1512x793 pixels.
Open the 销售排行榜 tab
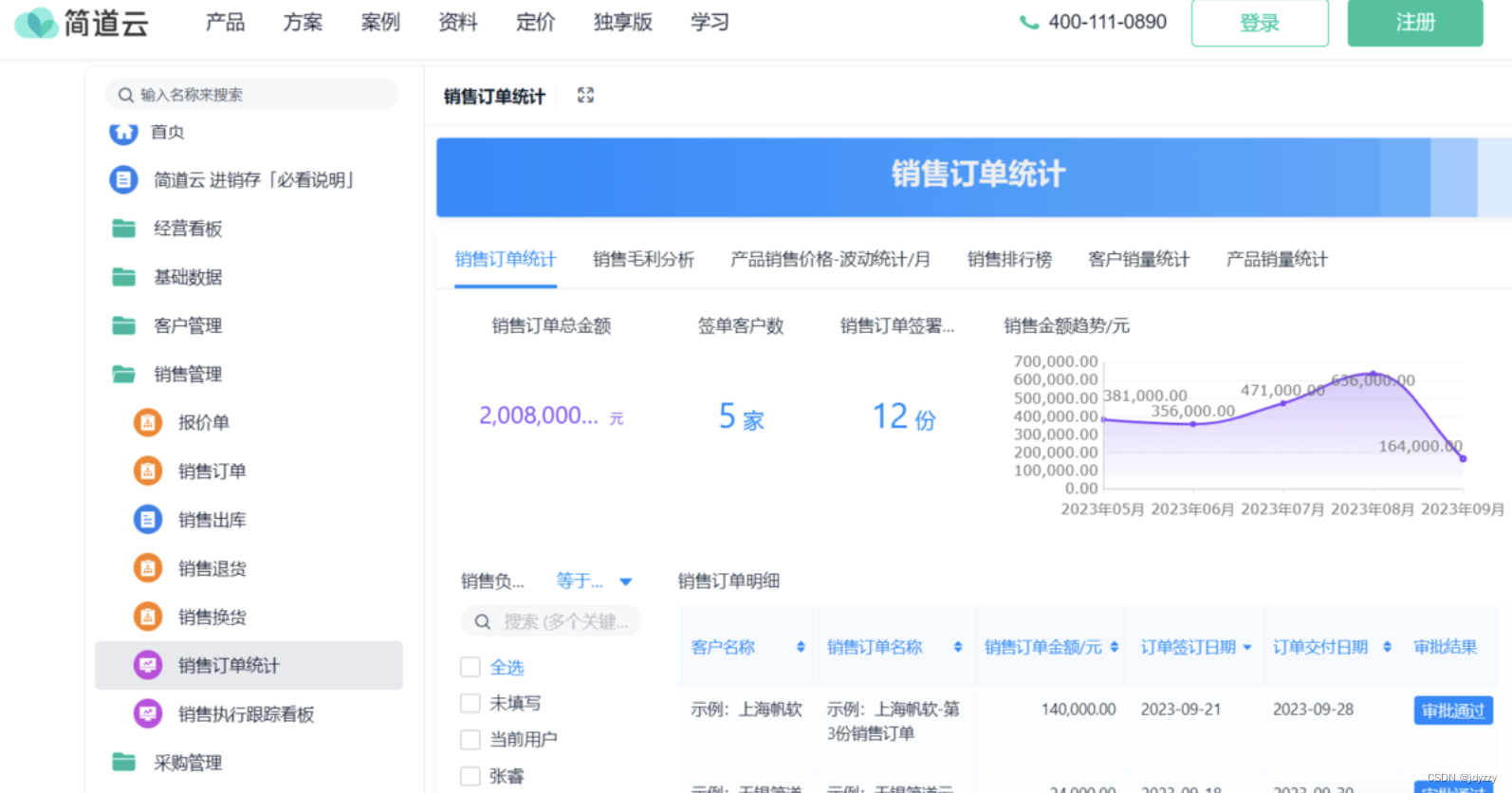1009,259
